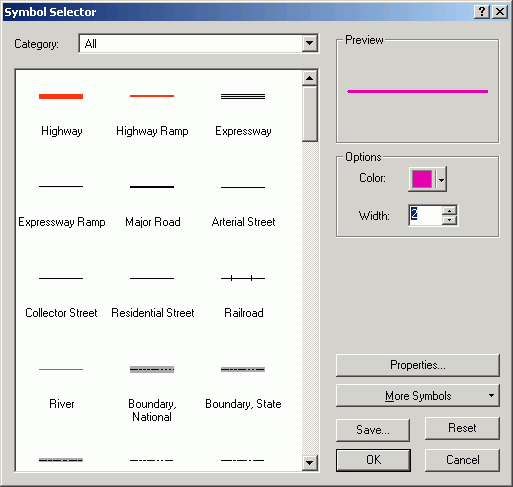The height and width of the screenshot is (487, 513).
Task: Increase line width with up arrow
Action: click(450, 211)
